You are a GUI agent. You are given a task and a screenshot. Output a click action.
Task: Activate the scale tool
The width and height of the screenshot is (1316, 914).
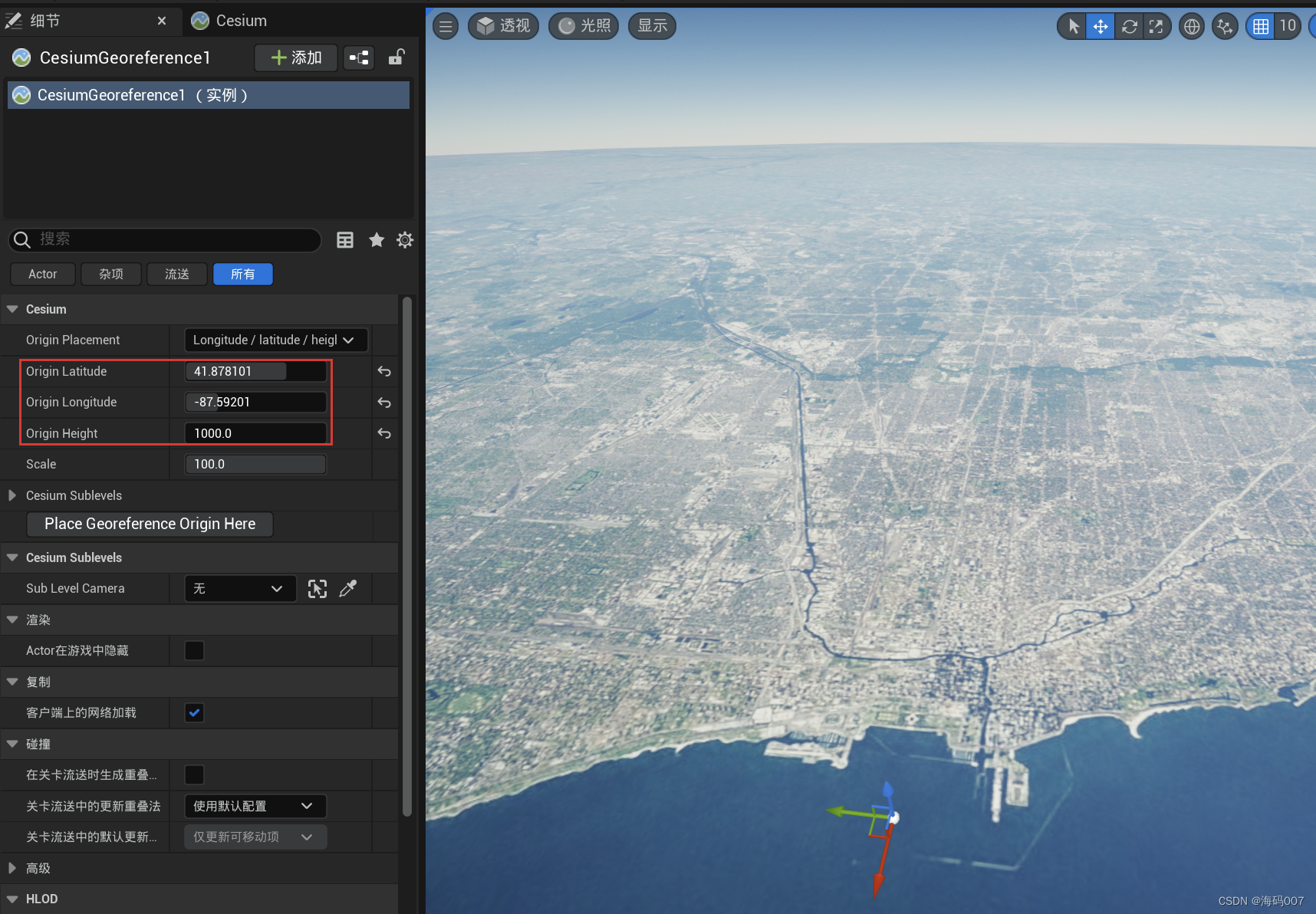click(x=1156, y=27)
